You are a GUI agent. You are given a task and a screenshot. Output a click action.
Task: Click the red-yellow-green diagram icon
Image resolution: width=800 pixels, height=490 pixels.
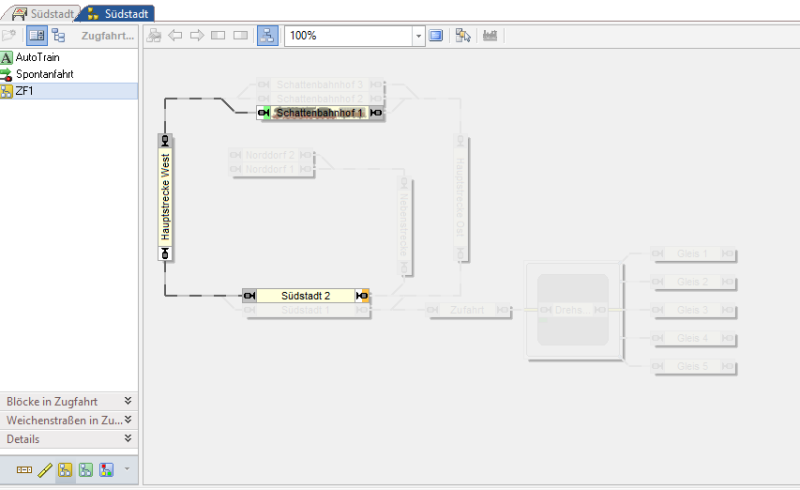[106, 469]
